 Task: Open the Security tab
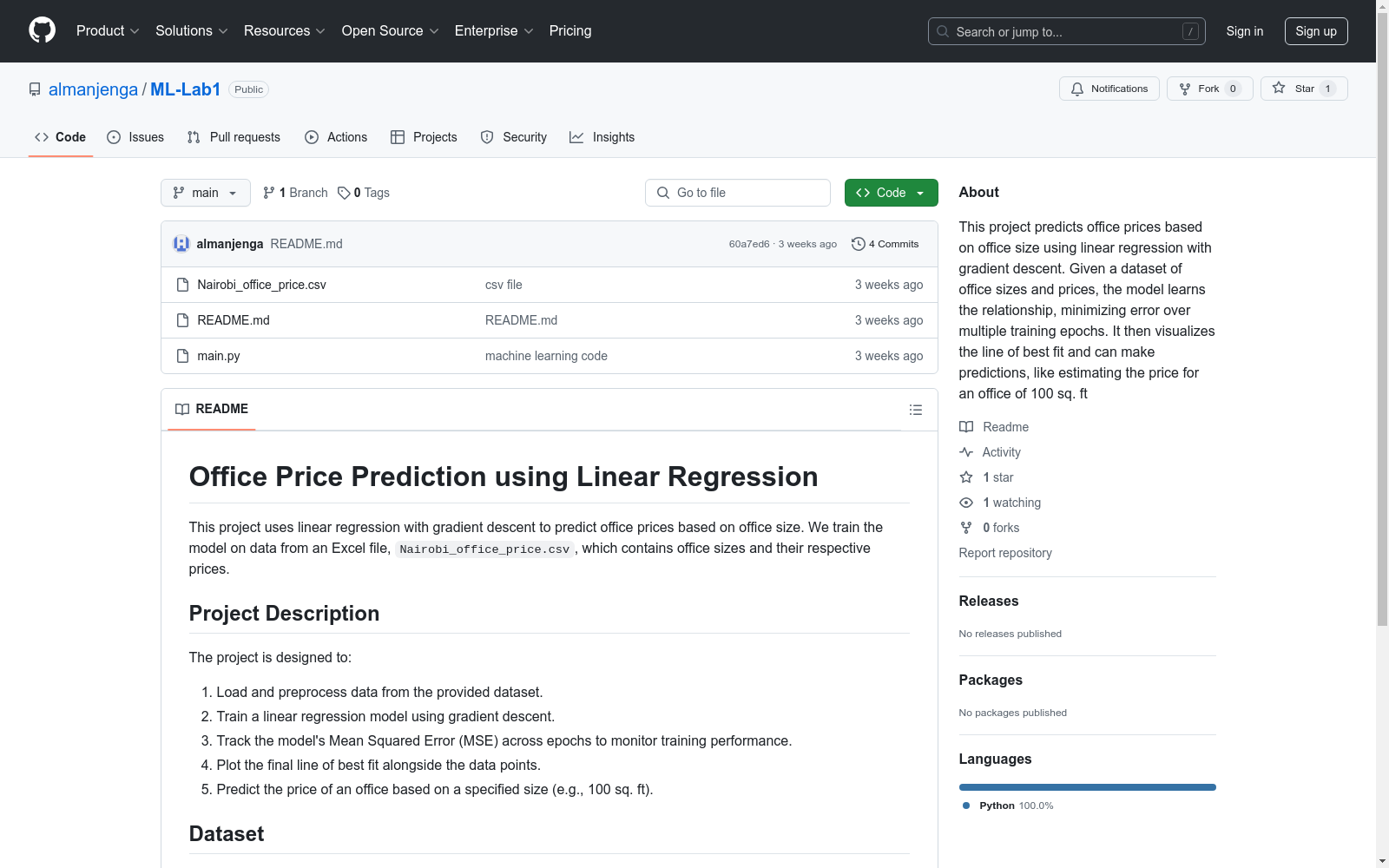(514, 137)
